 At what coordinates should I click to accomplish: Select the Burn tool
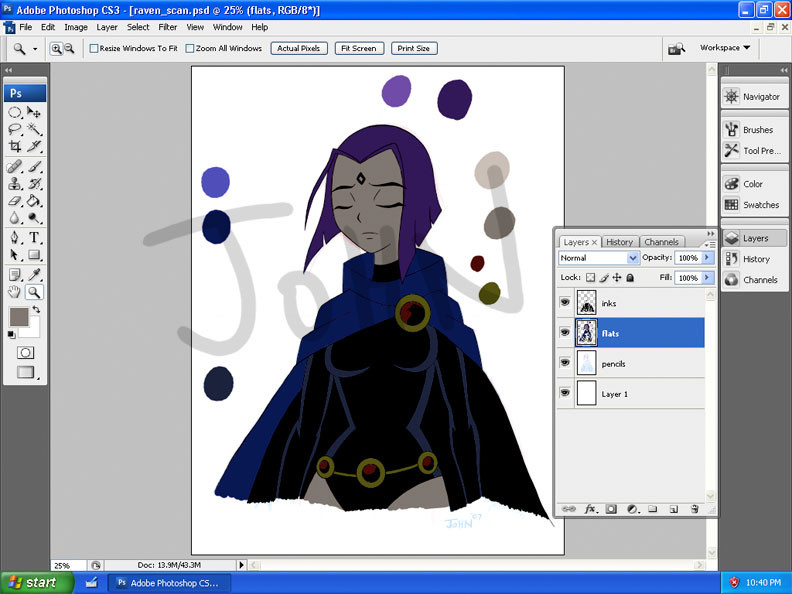pos(34,218)
